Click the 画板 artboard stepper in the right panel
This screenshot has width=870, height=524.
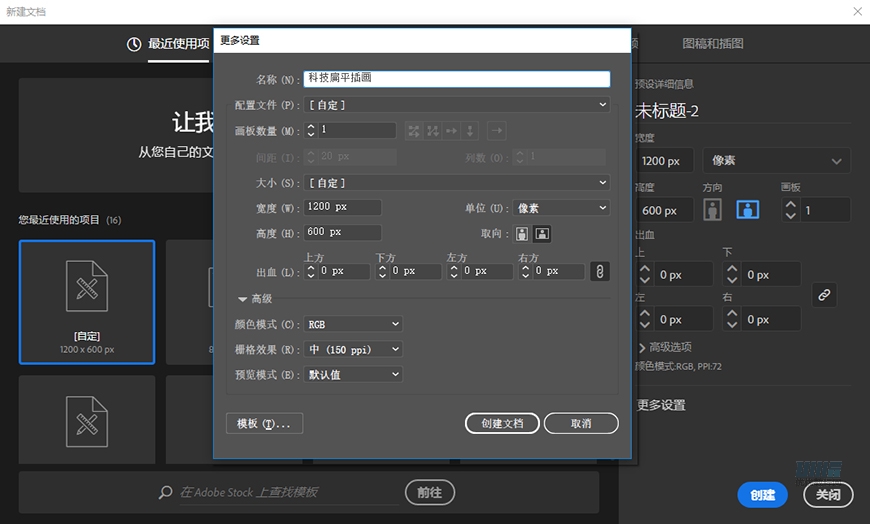[791, 210]
